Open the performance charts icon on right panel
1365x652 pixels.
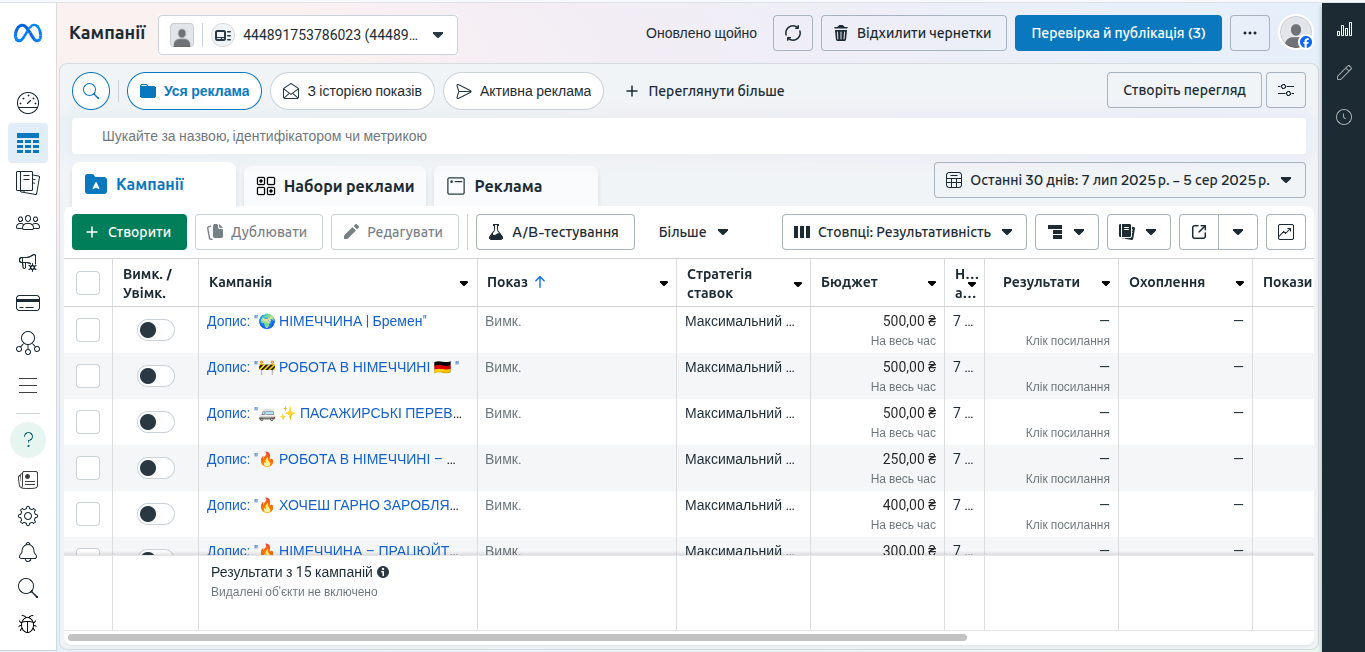(1344, 30)
